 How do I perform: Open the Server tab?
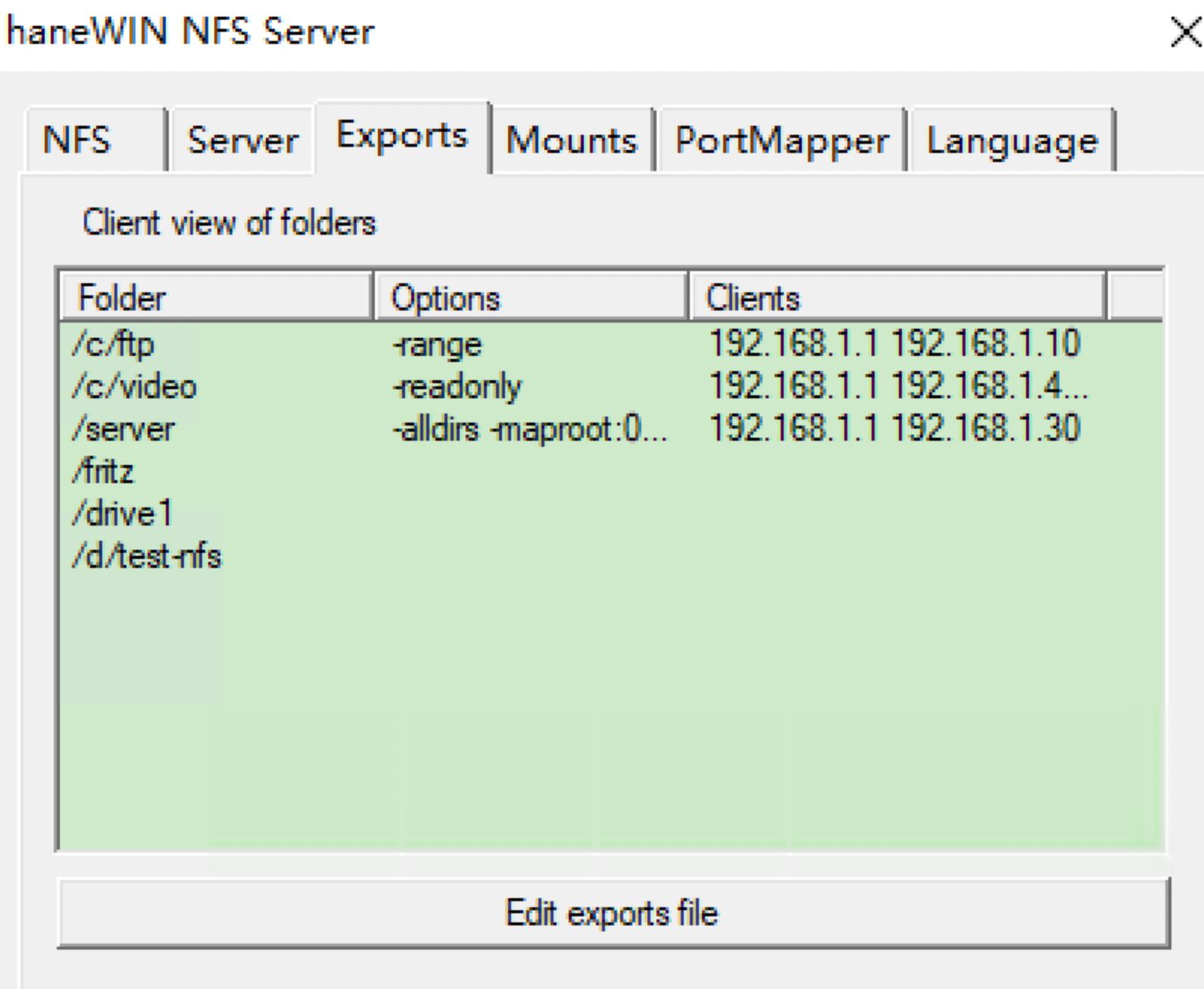coord(242,140)
